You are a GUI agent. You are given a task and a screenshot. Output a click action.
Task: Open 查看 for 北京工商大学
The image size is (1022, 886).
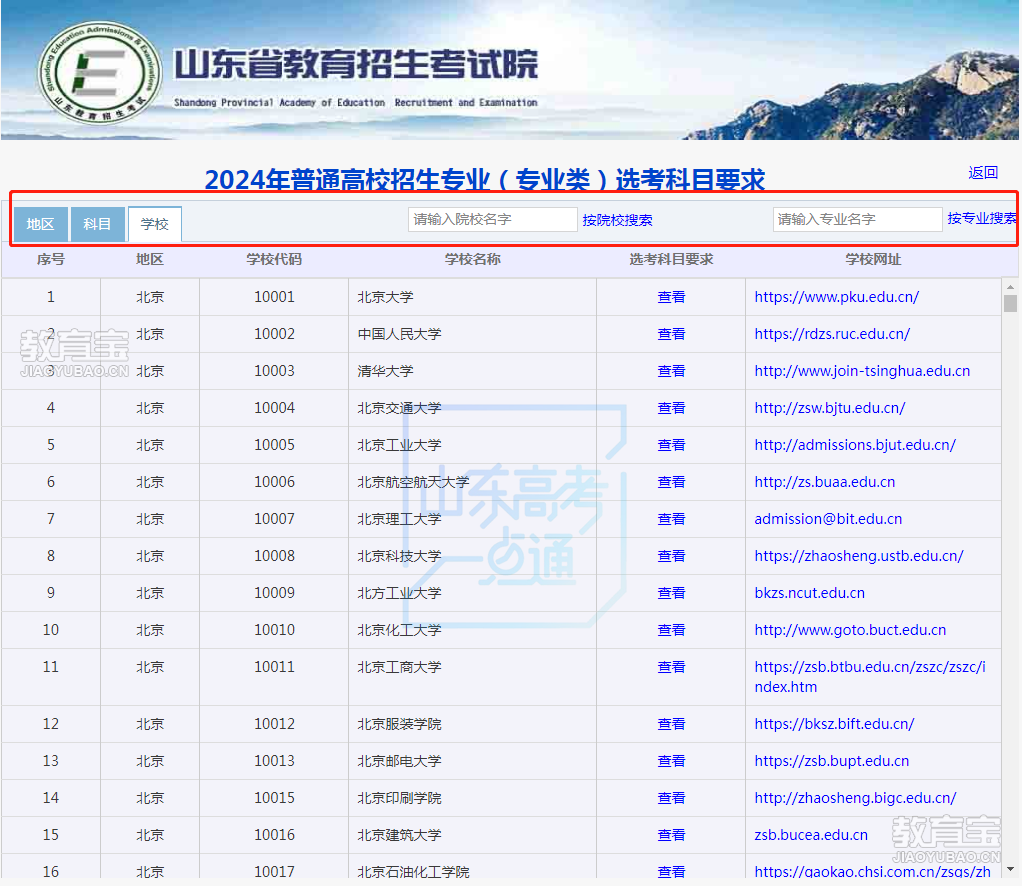(671, 667)
